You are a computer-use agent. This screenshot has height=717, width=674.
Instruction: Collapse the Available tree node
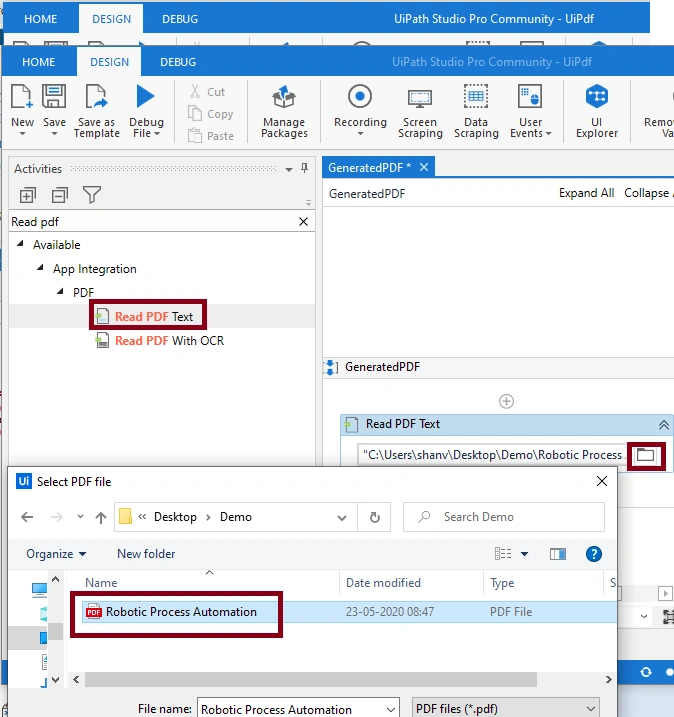[20, 244]
